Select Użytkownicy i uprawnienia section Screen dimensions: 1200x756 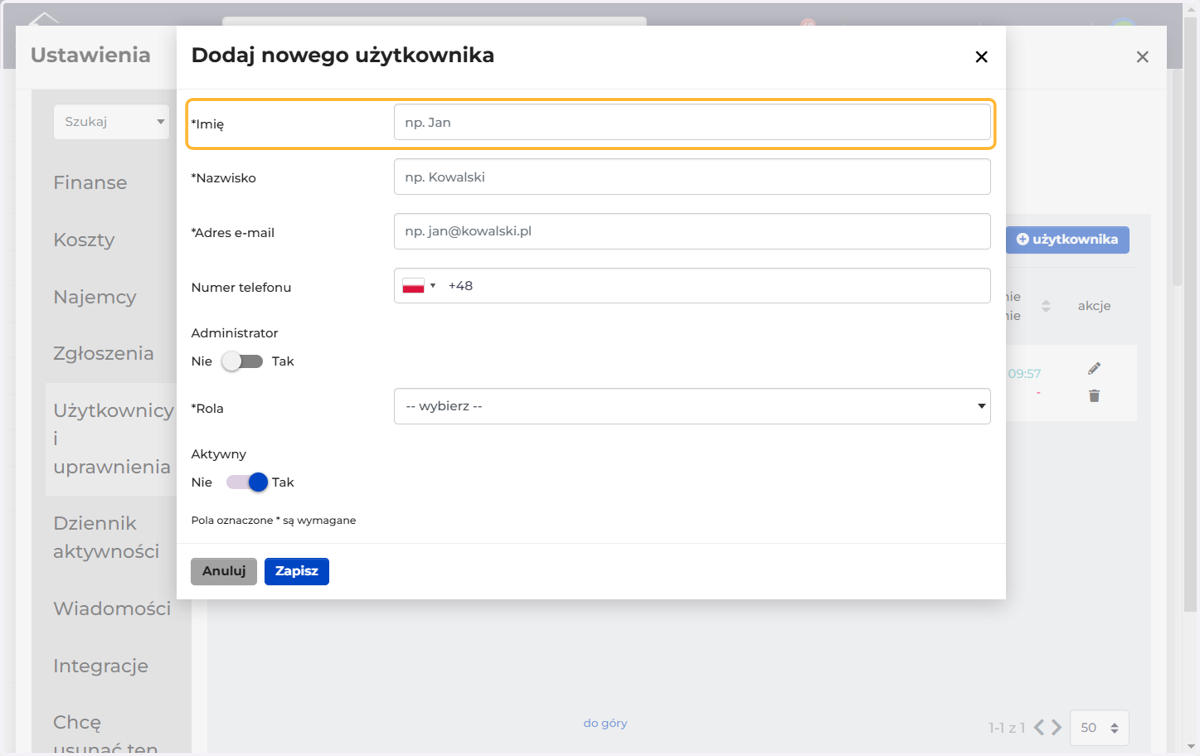tap(112, 439)
